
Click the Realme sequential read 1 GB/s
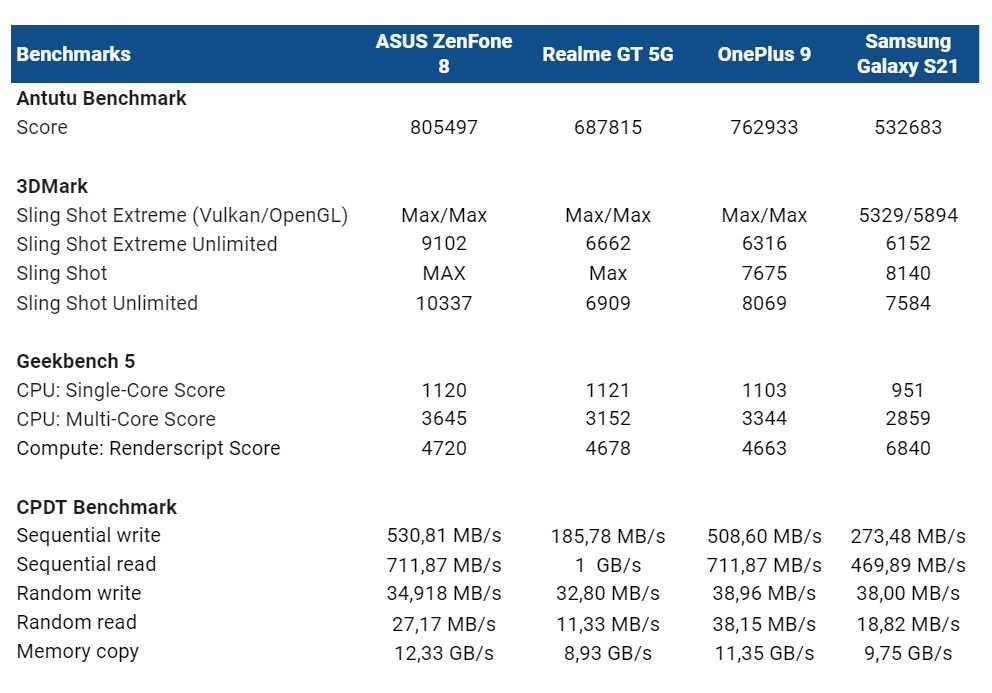[608, 565]
